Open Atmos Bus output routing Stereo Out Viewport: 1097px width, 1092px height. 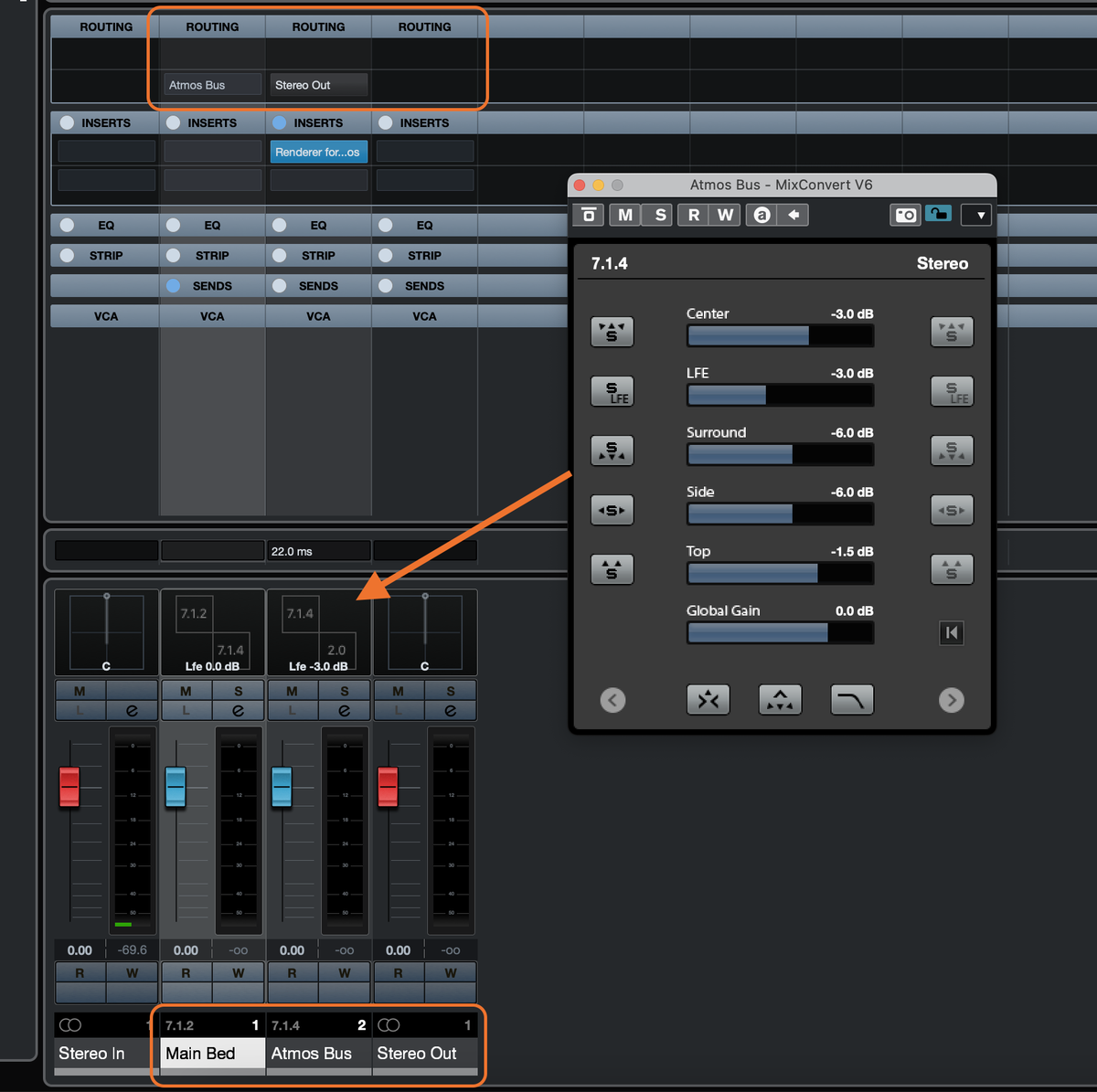click(318, 85)
